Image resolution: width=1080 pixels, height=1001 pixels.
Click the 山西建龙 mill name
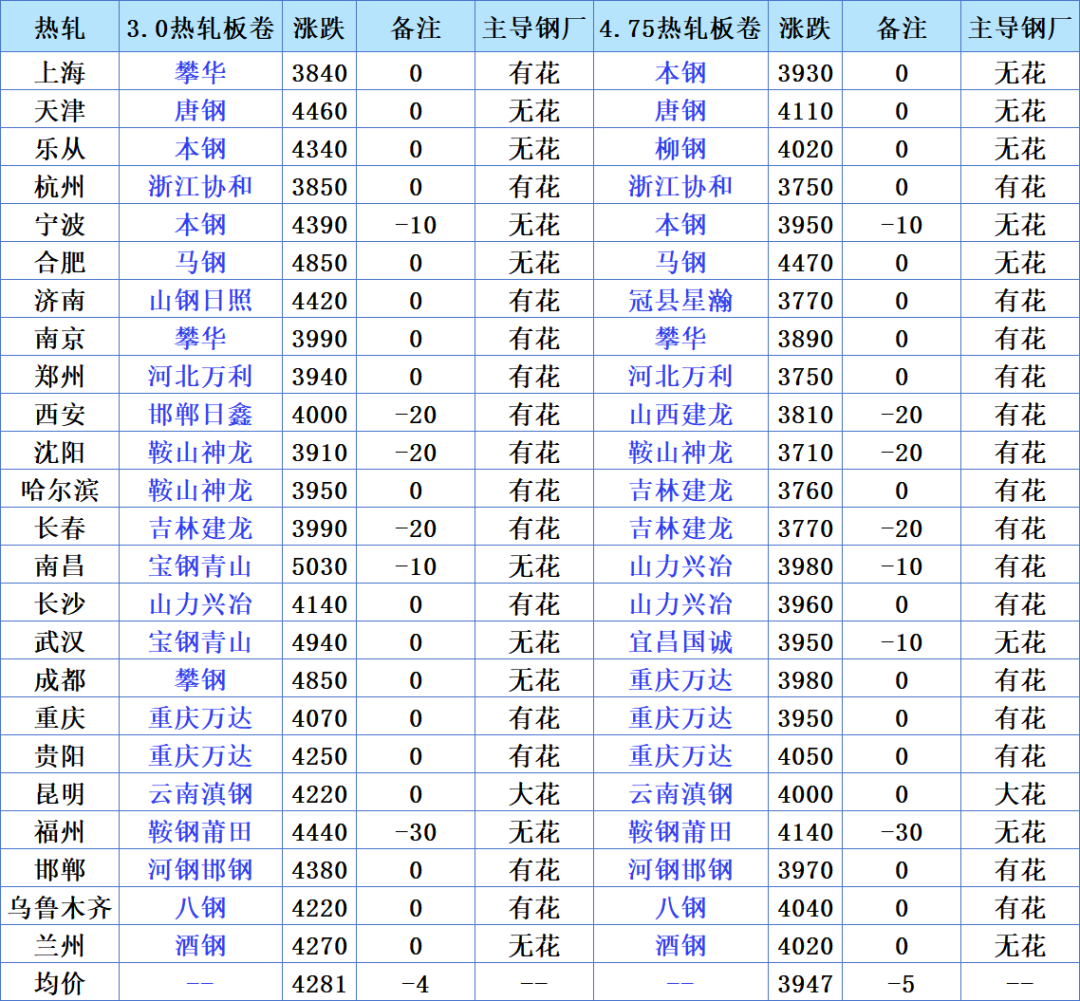pyautogui.click(x=681, y=414)
